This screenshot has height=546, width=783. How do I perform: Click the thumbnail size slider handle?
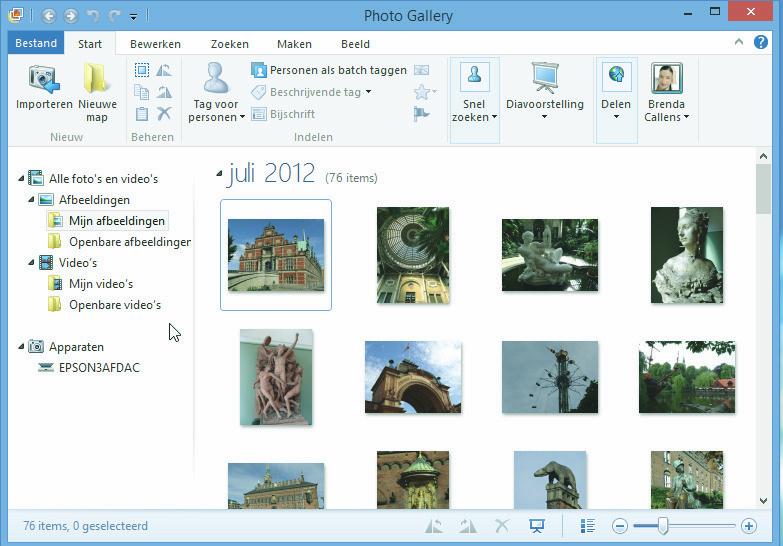click(x=662, y=526)
